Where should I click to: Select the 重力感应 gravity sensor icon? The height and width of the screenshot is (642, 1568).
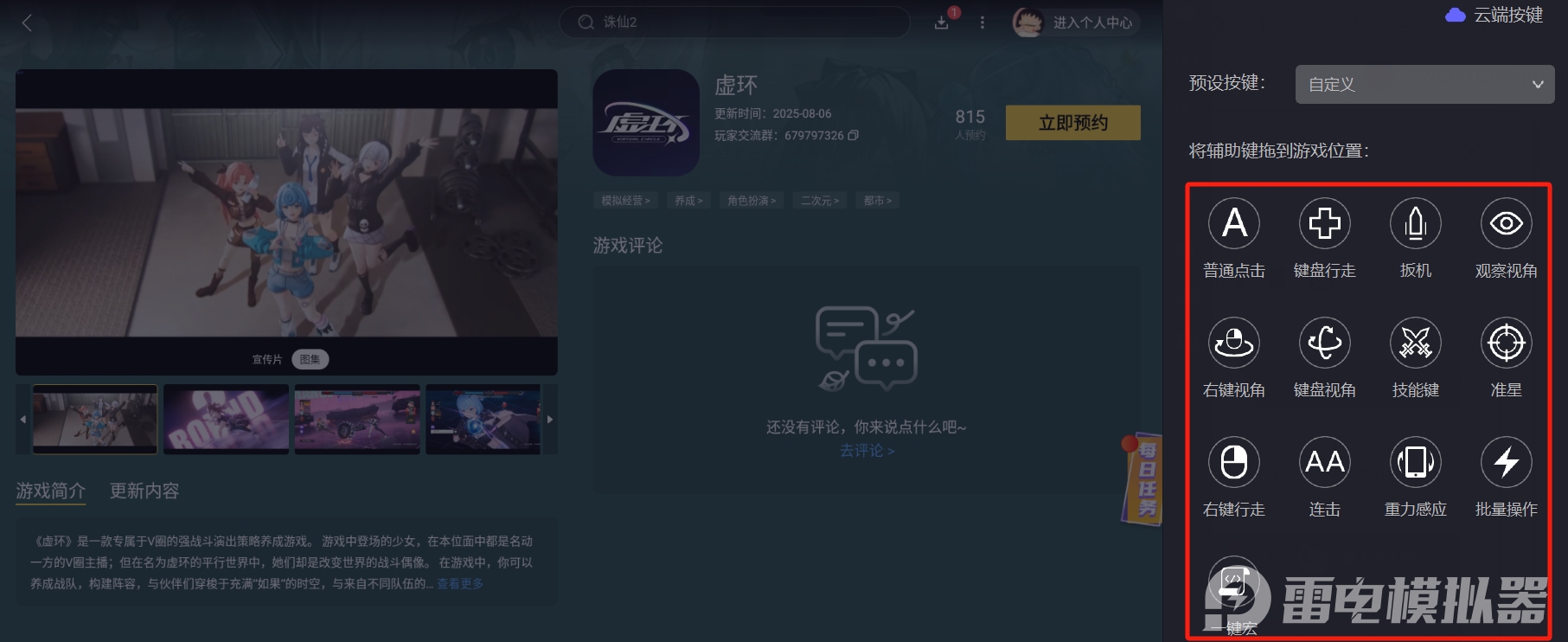(1416, 462)
